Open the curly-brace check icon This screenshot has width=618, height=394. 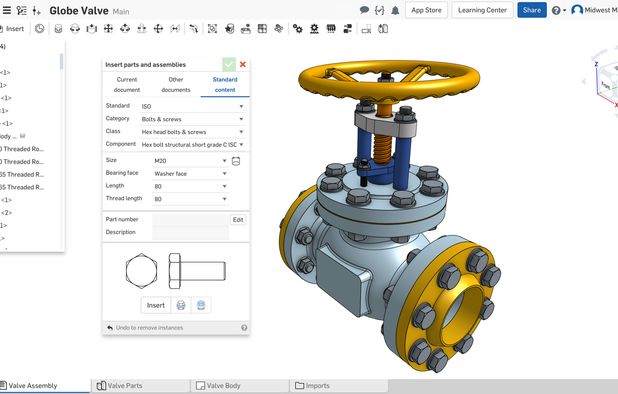(x=380, y=10)
